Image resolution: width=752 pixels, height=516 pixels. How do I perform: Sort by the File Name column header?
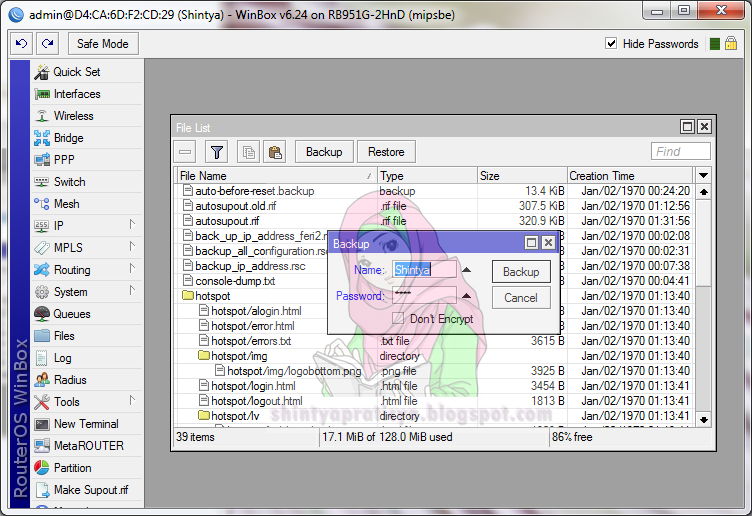tap(277, 176)
